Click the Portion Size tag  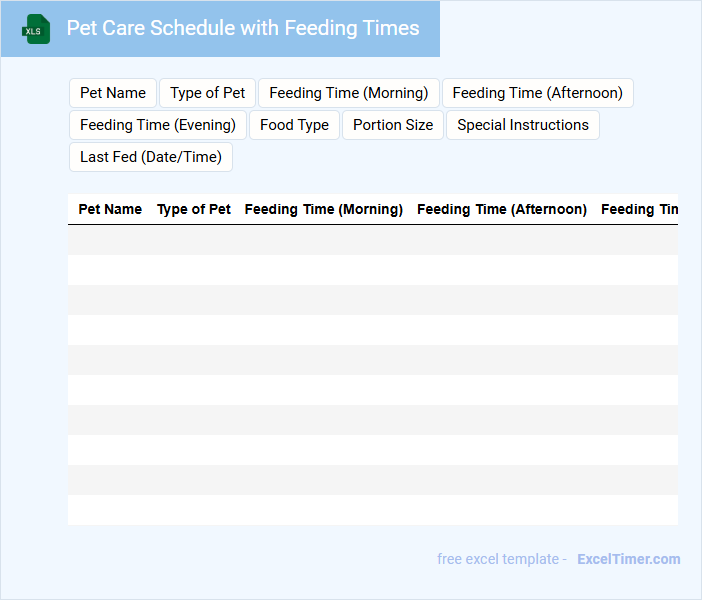[x=393, y=125]
